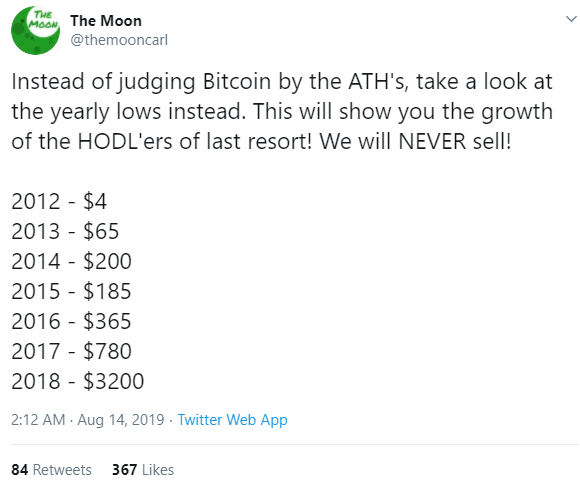The height and width of the screenshot is (485, 580).
Task: Click the 2015 - $185 line
Action: tap(71, 291)
